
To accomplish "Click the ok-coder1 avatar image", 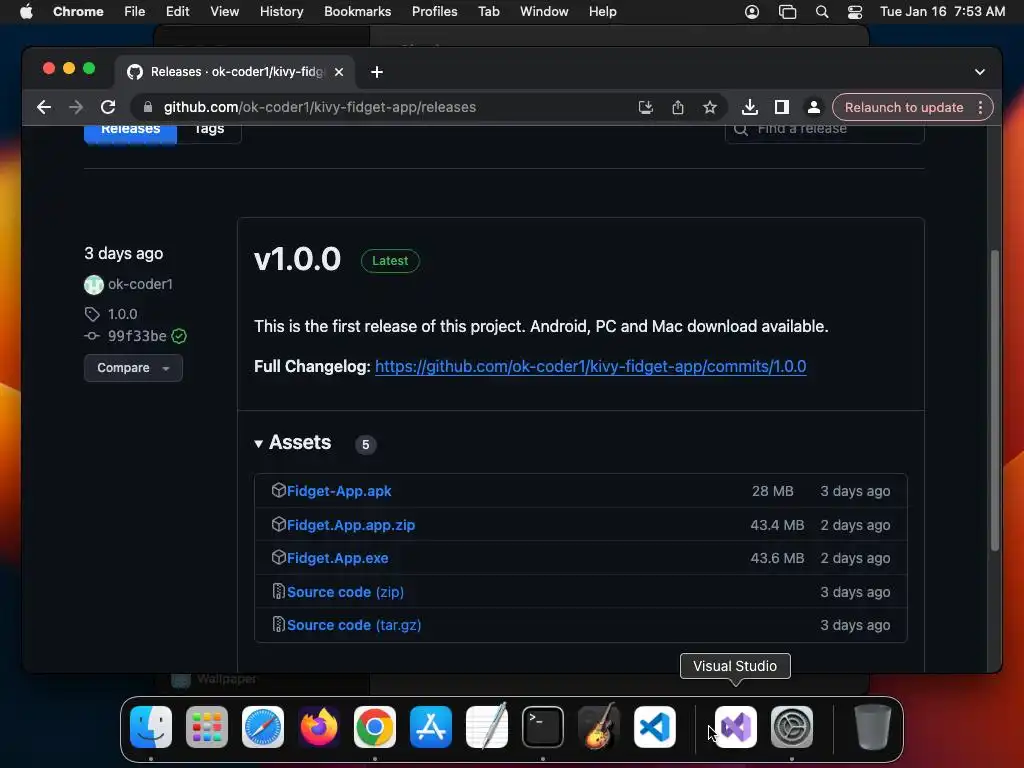I will pos(94,285).
